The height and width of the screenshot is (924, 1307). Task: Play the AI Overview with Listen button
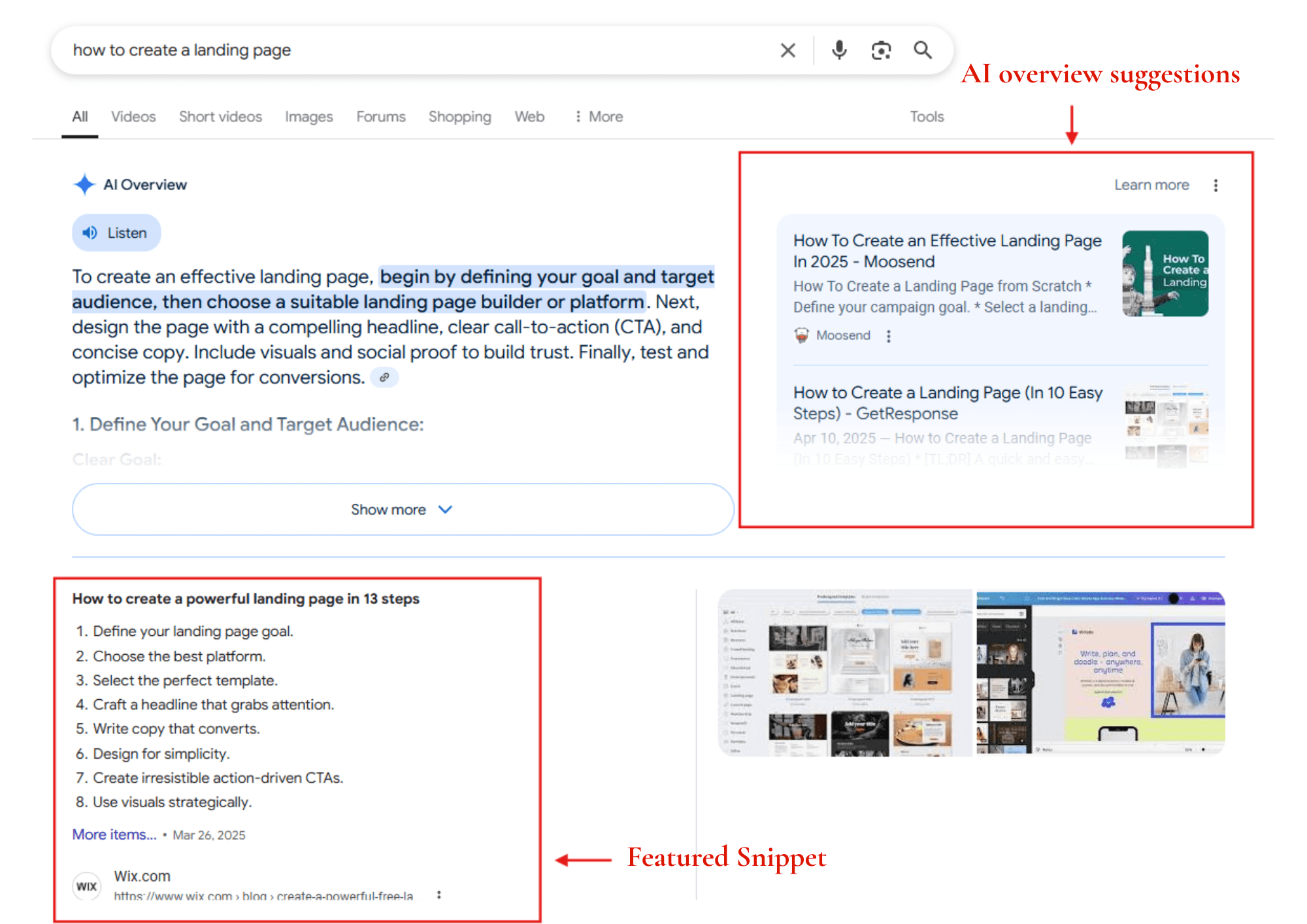coord(116,233)
